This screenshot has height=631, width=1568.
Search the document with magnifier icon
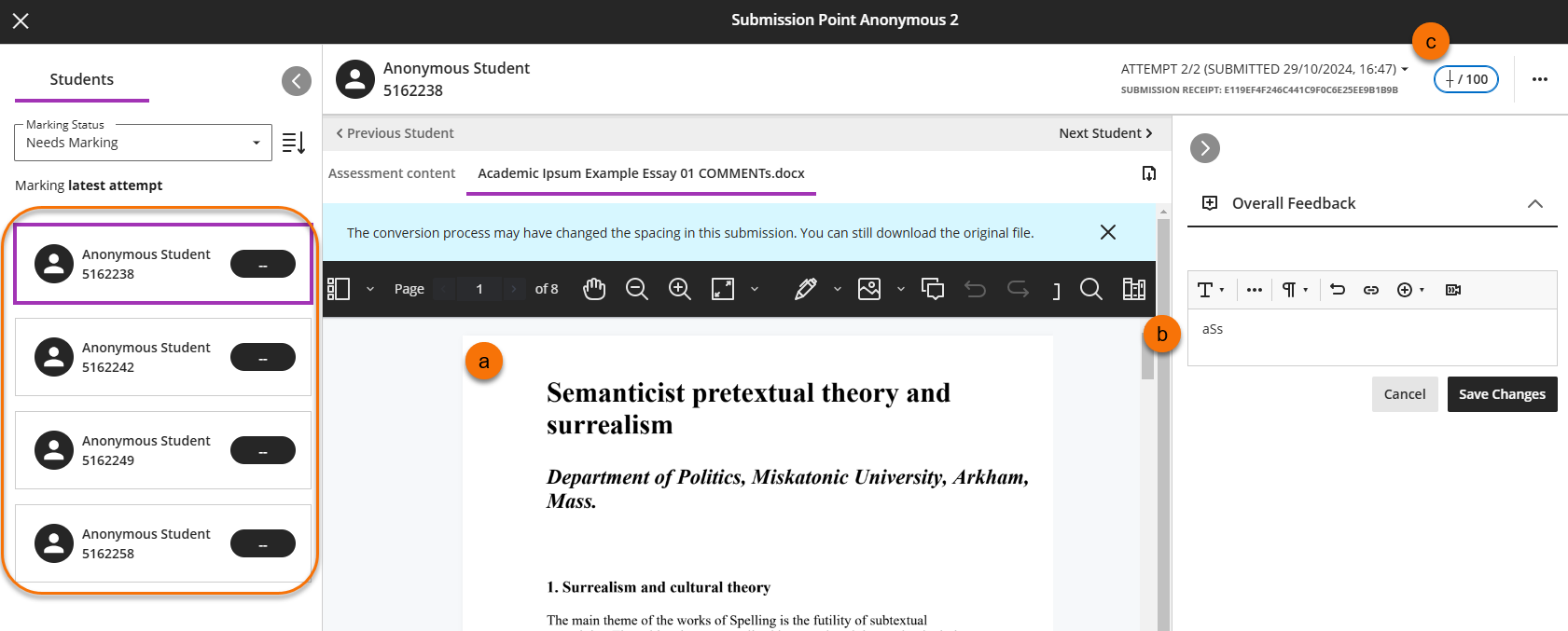[x=1090, y=289]
